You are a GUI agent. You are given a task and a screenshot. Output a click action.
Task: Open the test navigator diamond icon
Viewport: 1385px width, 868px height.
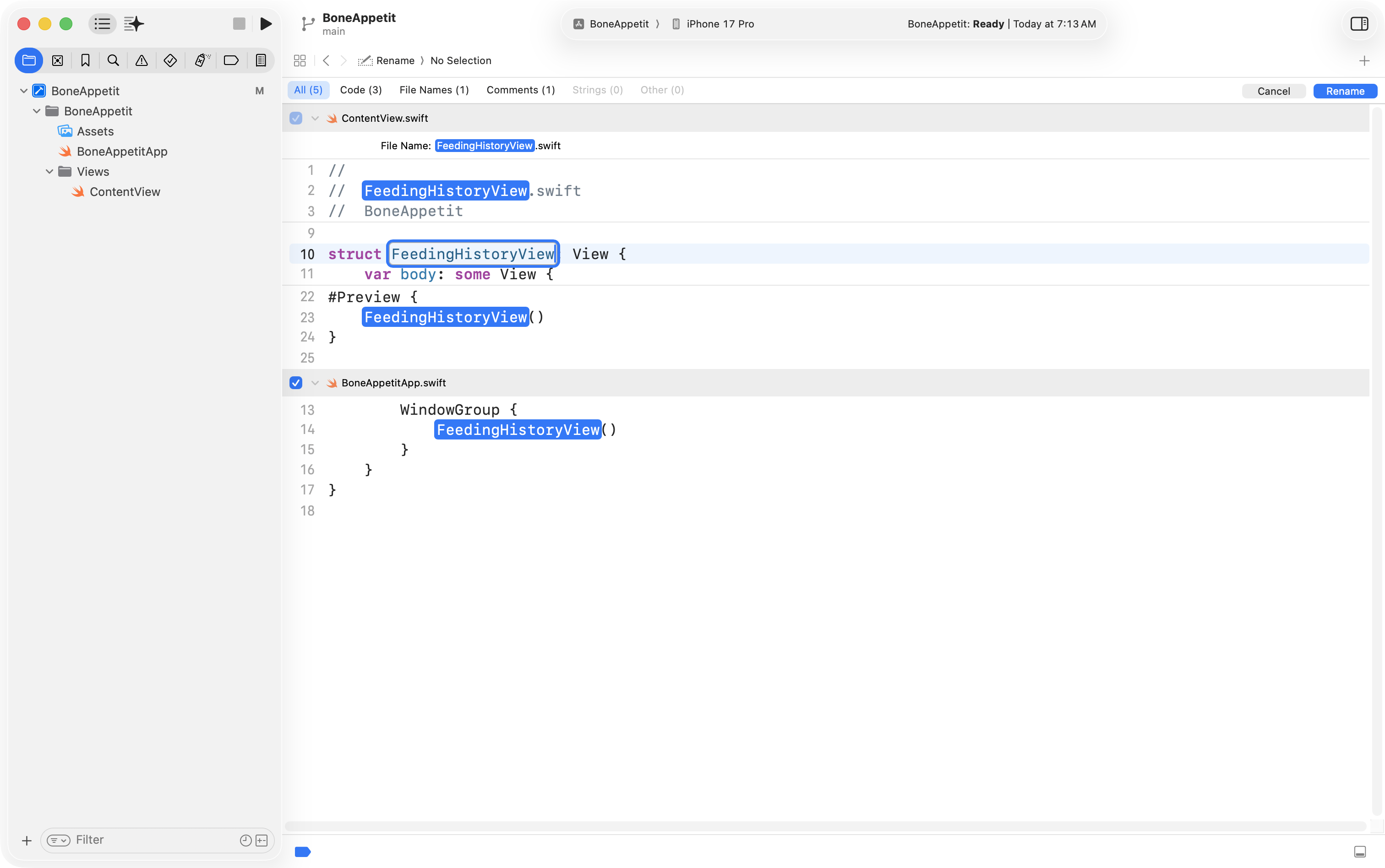tap(170, 60)
